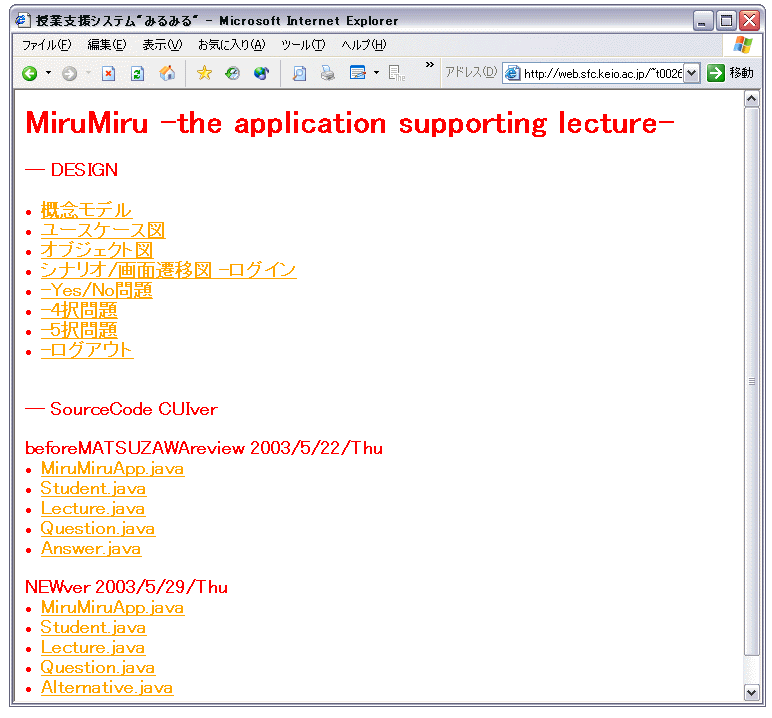This screenshot has width=772, height=718.
Task: Open the Back button history dropdown arrow
Action: (x=48, y=73)
